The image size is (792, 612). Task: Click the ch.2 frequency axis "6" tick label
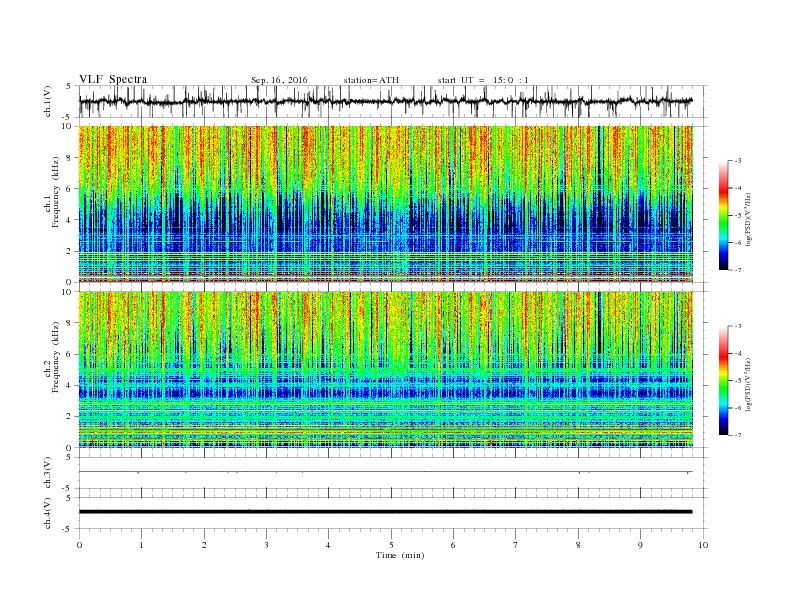pos(70,354)
